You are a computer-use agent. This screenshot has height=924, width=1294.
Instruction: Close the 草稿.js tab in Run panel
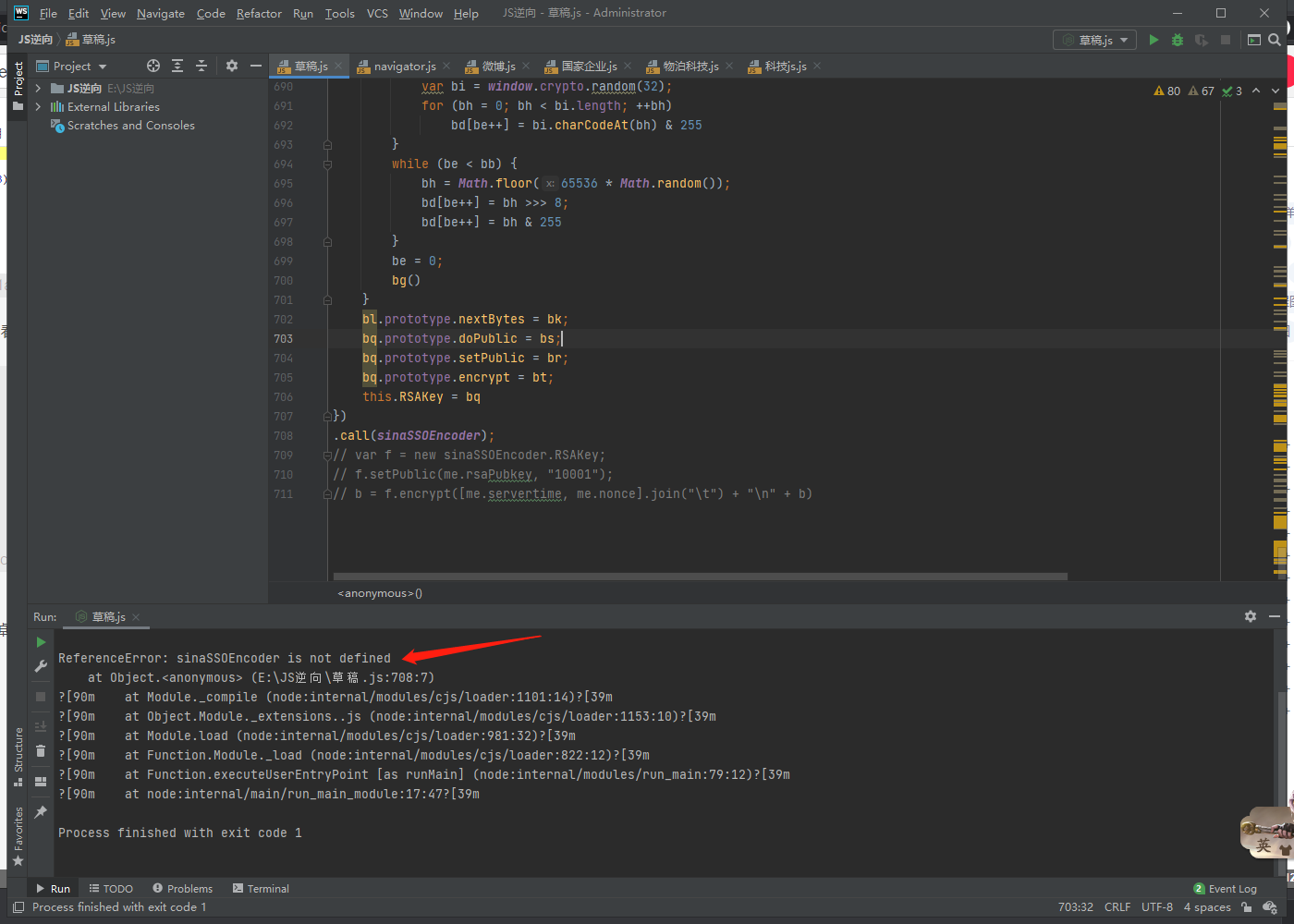click(136, 616)
